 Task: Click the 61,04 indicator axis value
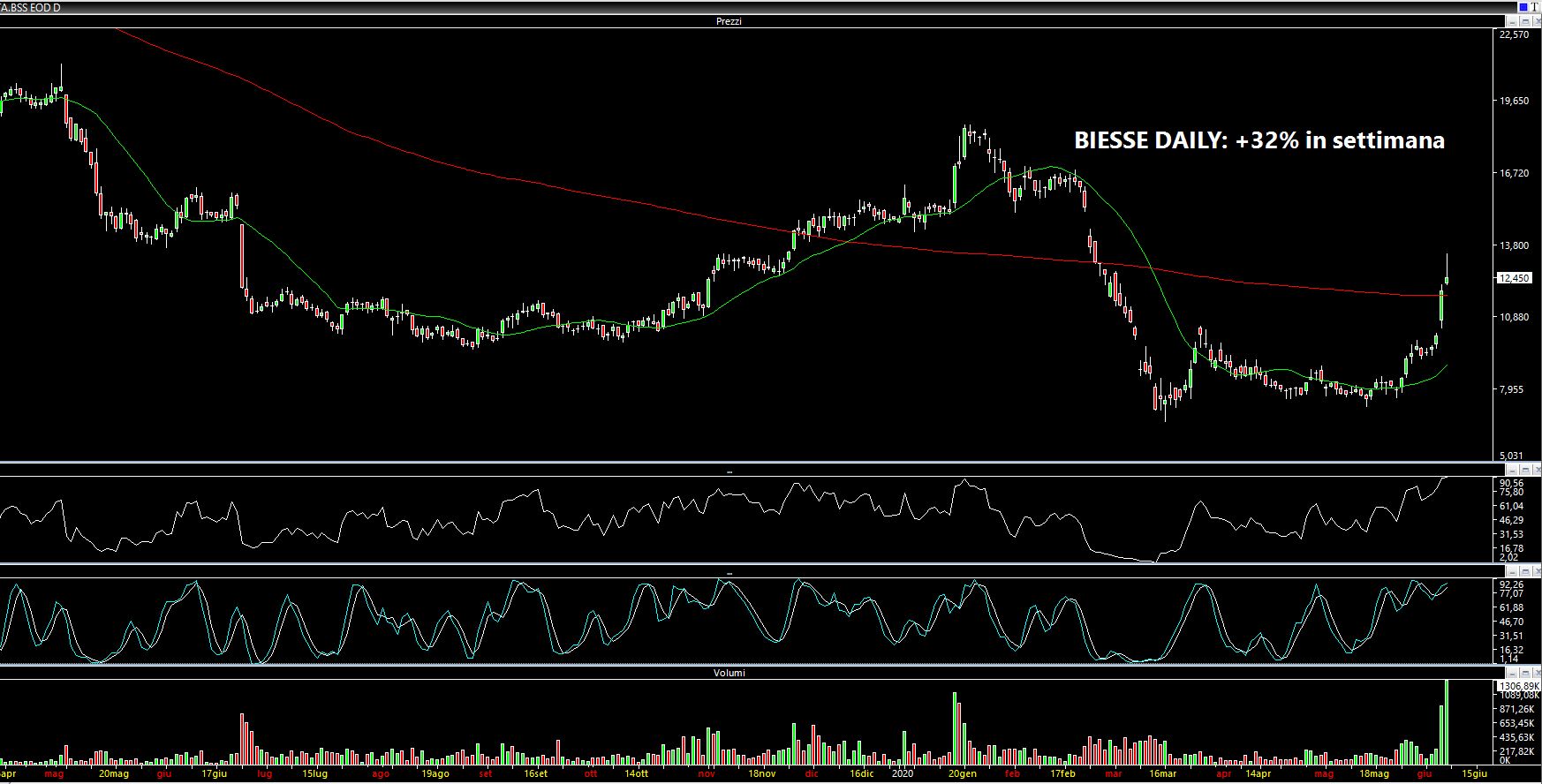1511,507
